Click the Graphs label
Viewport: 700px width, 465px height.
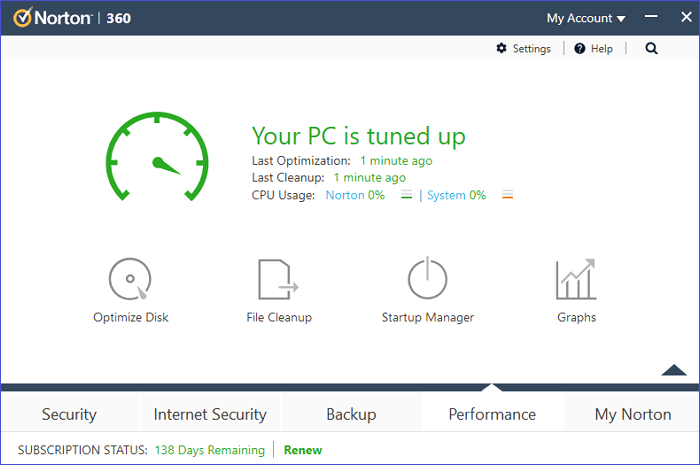[576, 317]
